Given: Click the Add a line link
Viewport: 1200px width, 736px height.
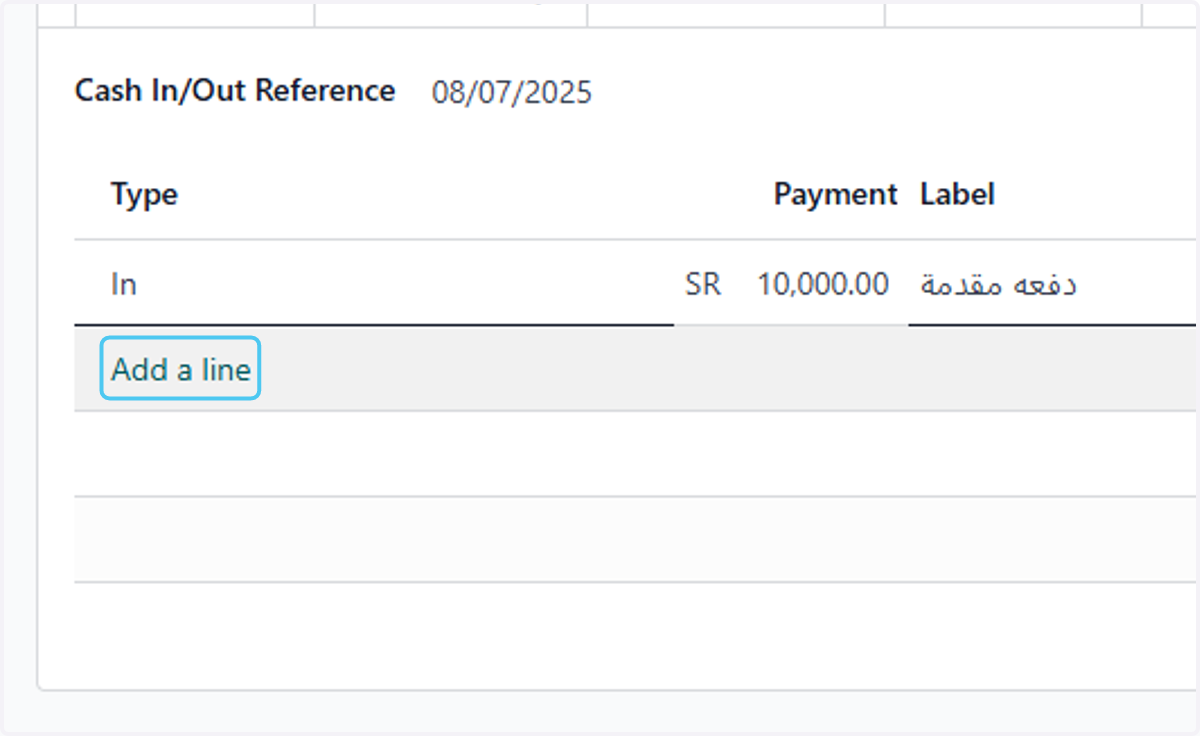Looking at the screenshot, I should [x=181, y=369].
